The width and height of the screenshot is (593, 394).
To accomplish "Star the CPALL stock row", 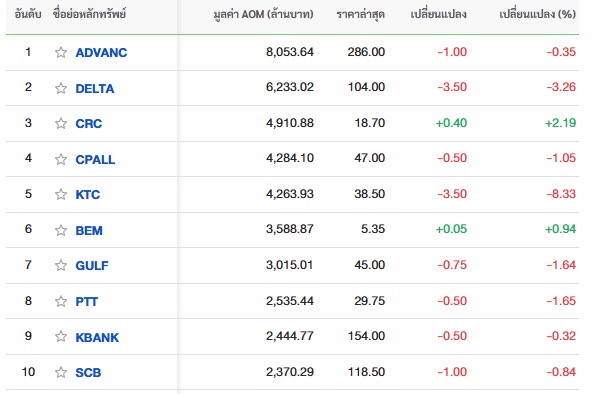I will 61,159.
